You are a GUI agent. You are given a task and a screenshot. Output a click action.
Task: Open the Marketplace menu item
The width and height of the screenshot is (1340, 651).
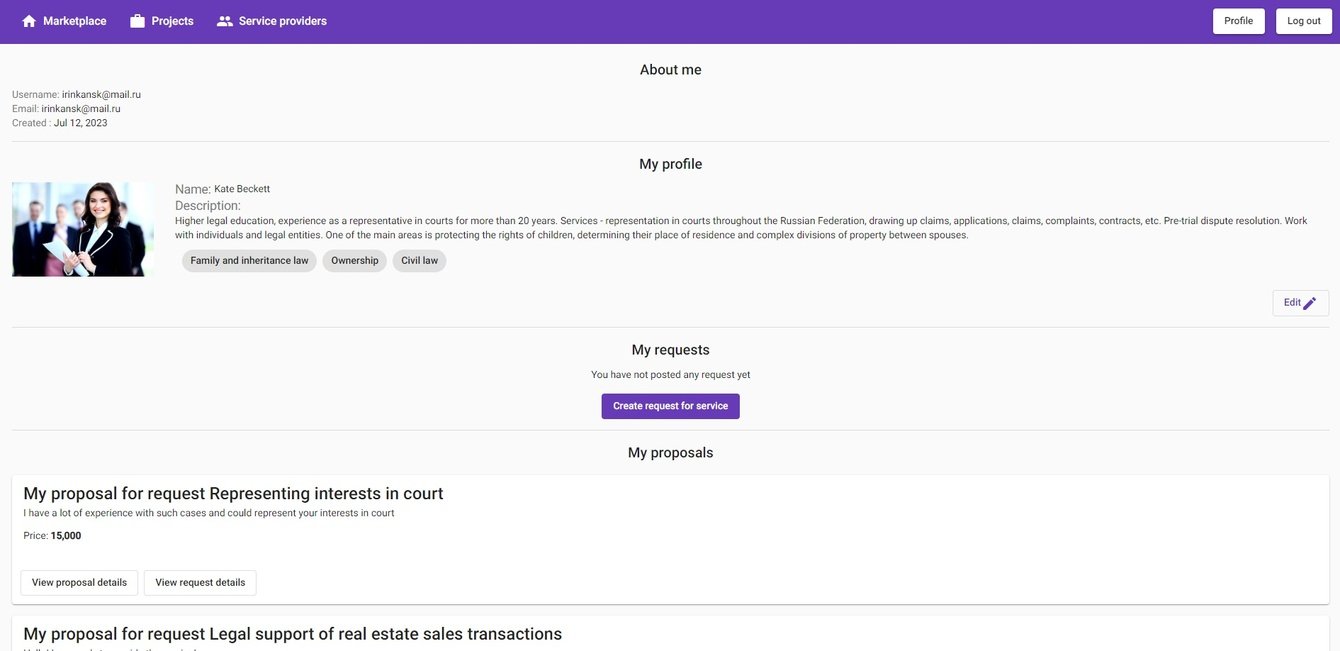74,21
